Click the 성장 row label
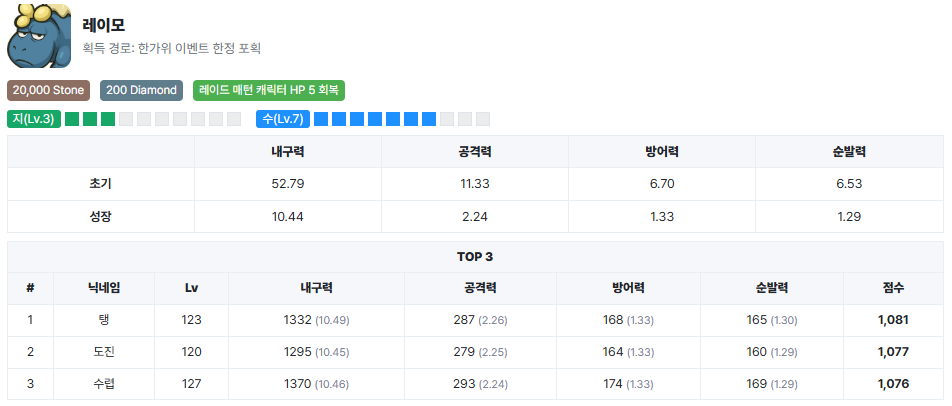Screen dimensions: 952x406 click(101, 216)
